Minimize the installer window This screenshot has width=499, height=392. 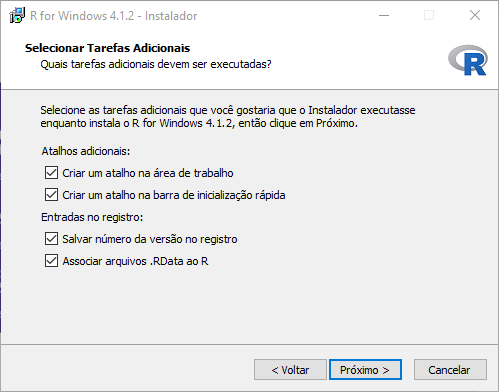(x=384, y=15)
